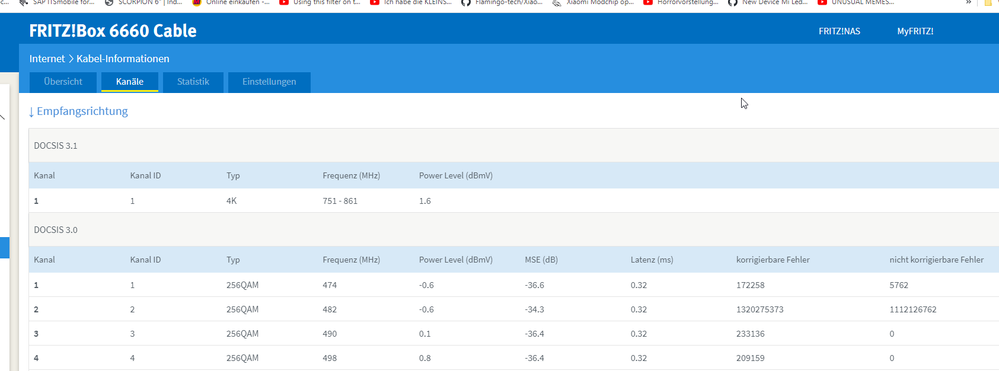999x371 pixels.
Task: Open the GitHub bookmark 'Flamingo-tech/xiao...'
Action: tap(503, 3)
